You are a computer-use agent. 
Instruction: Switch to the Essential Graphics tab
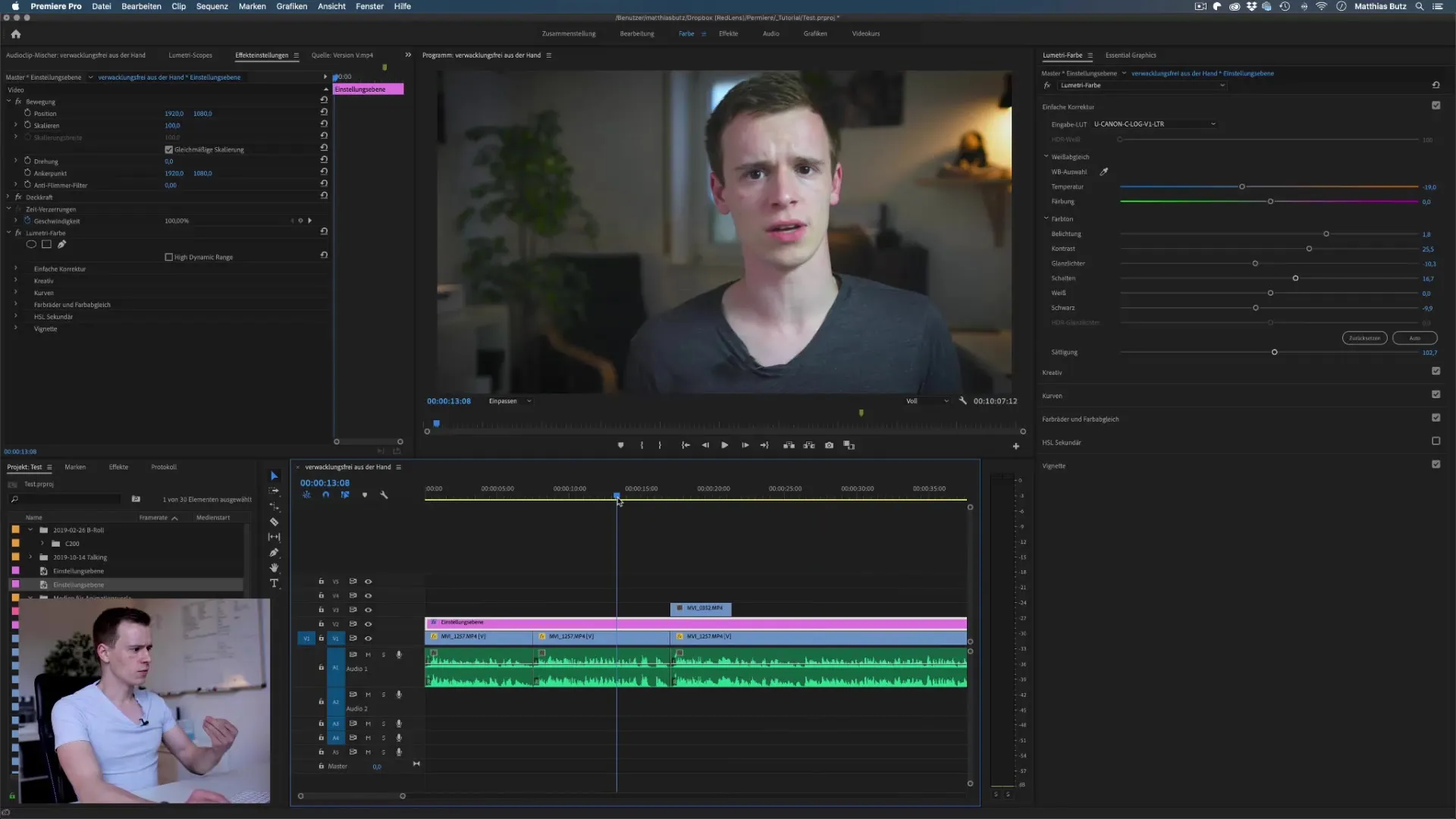pos(1131,55)
